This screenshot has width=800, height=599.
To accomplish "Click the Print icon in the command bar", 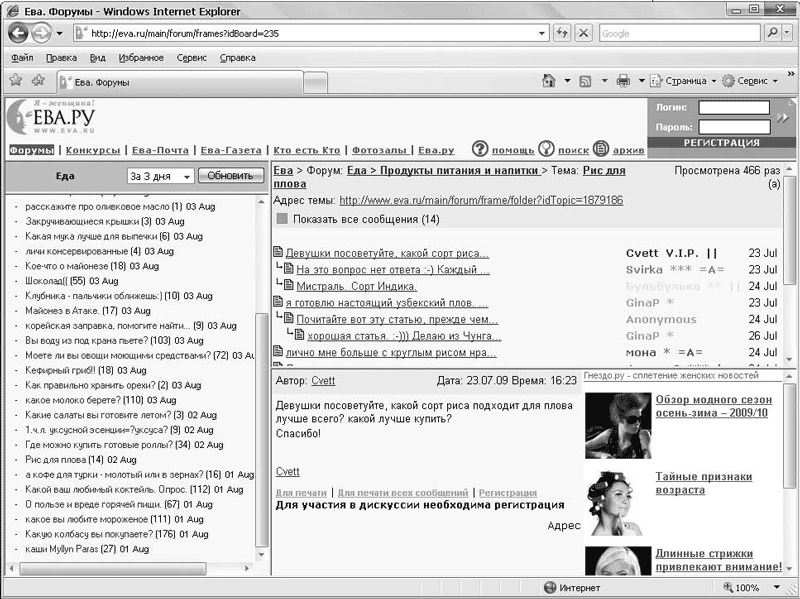I will point(623,81).
